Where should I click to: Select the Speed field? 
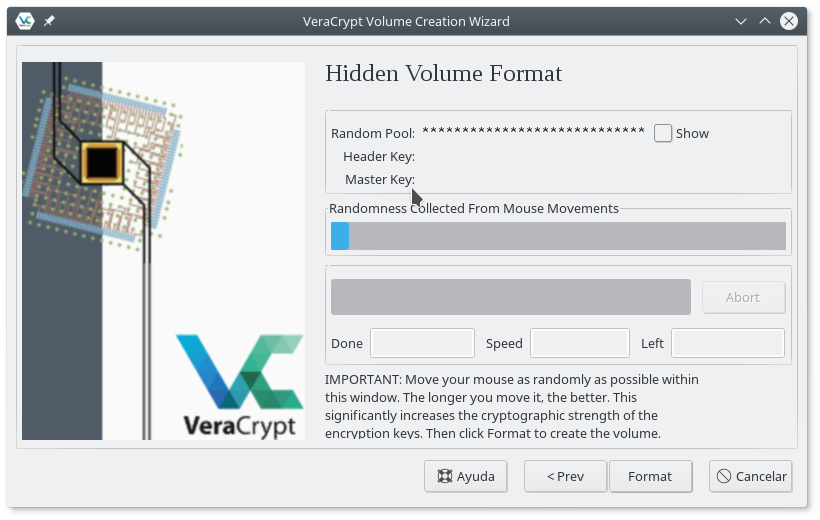point(580,343)
